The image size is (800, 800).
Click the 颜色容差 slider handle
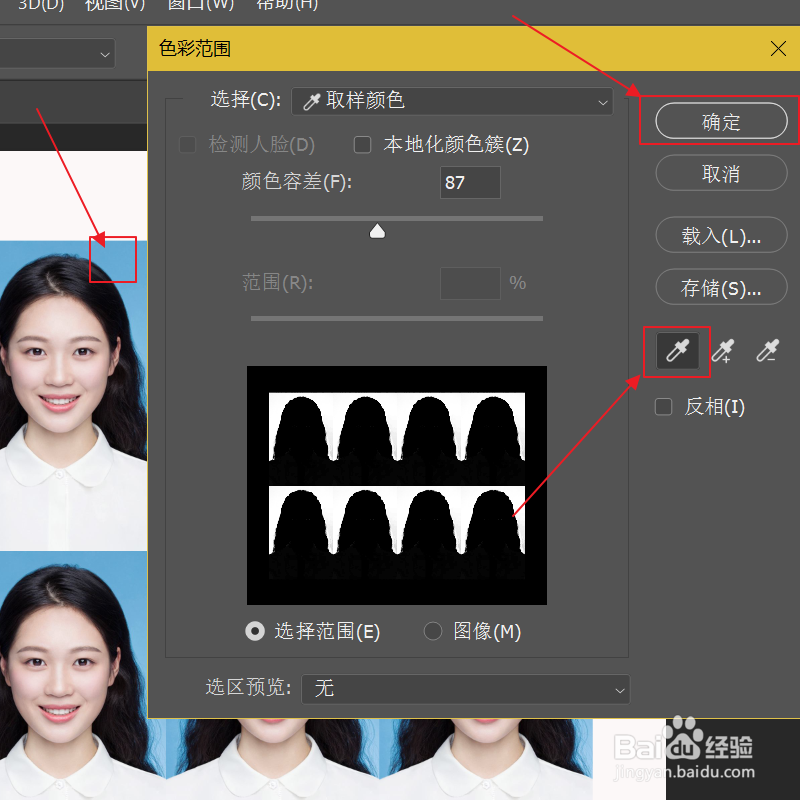tap(377, 231)
